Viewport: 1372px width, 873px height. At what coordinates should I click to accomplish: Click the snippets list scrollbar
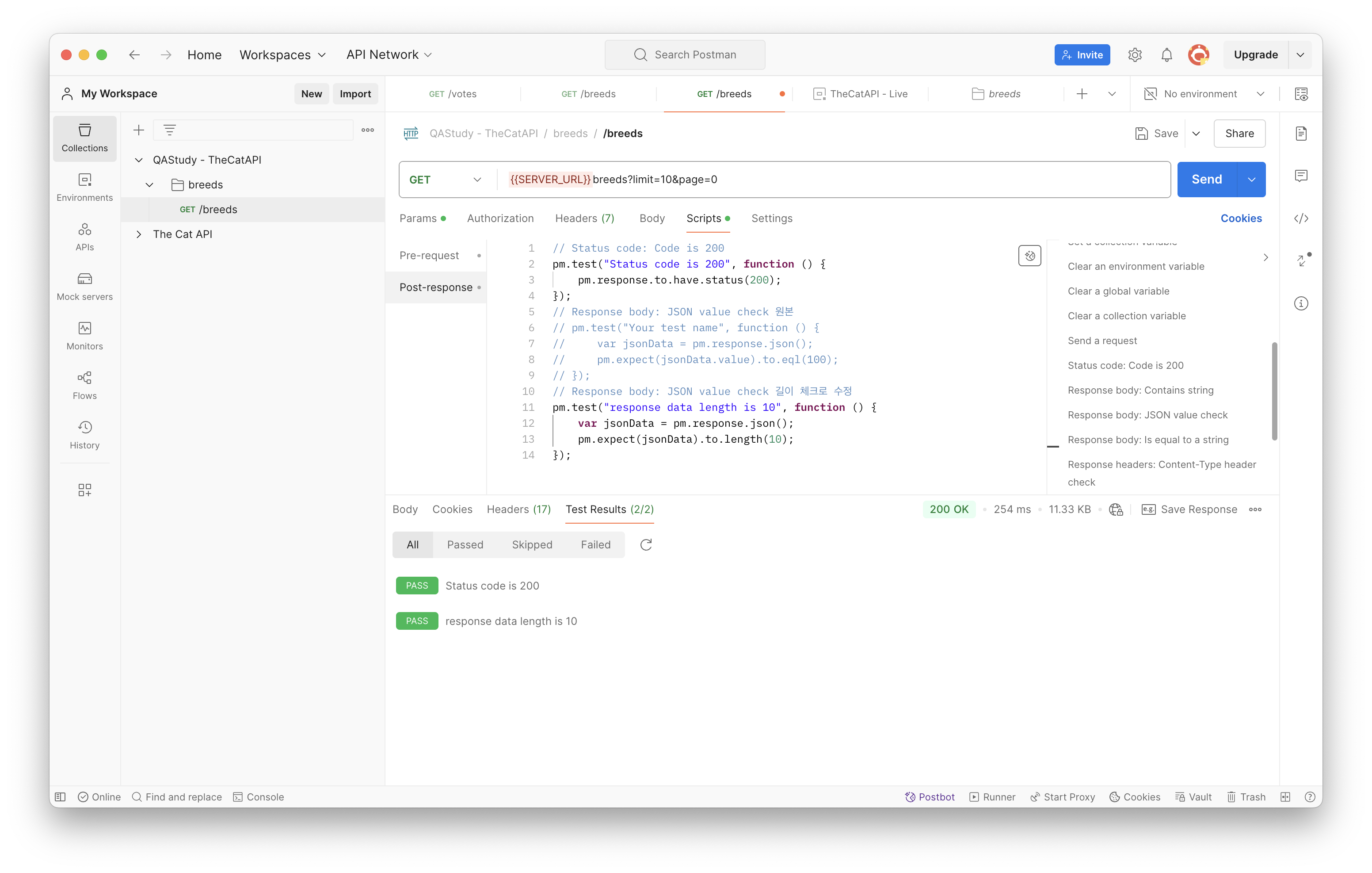point(1274,391)
